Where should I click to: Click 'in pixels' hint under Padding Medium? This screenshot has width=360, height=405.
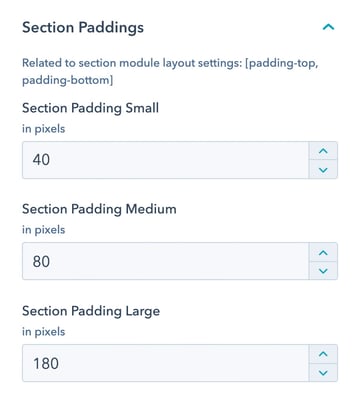pyautogui.click(x=44, y=230)
